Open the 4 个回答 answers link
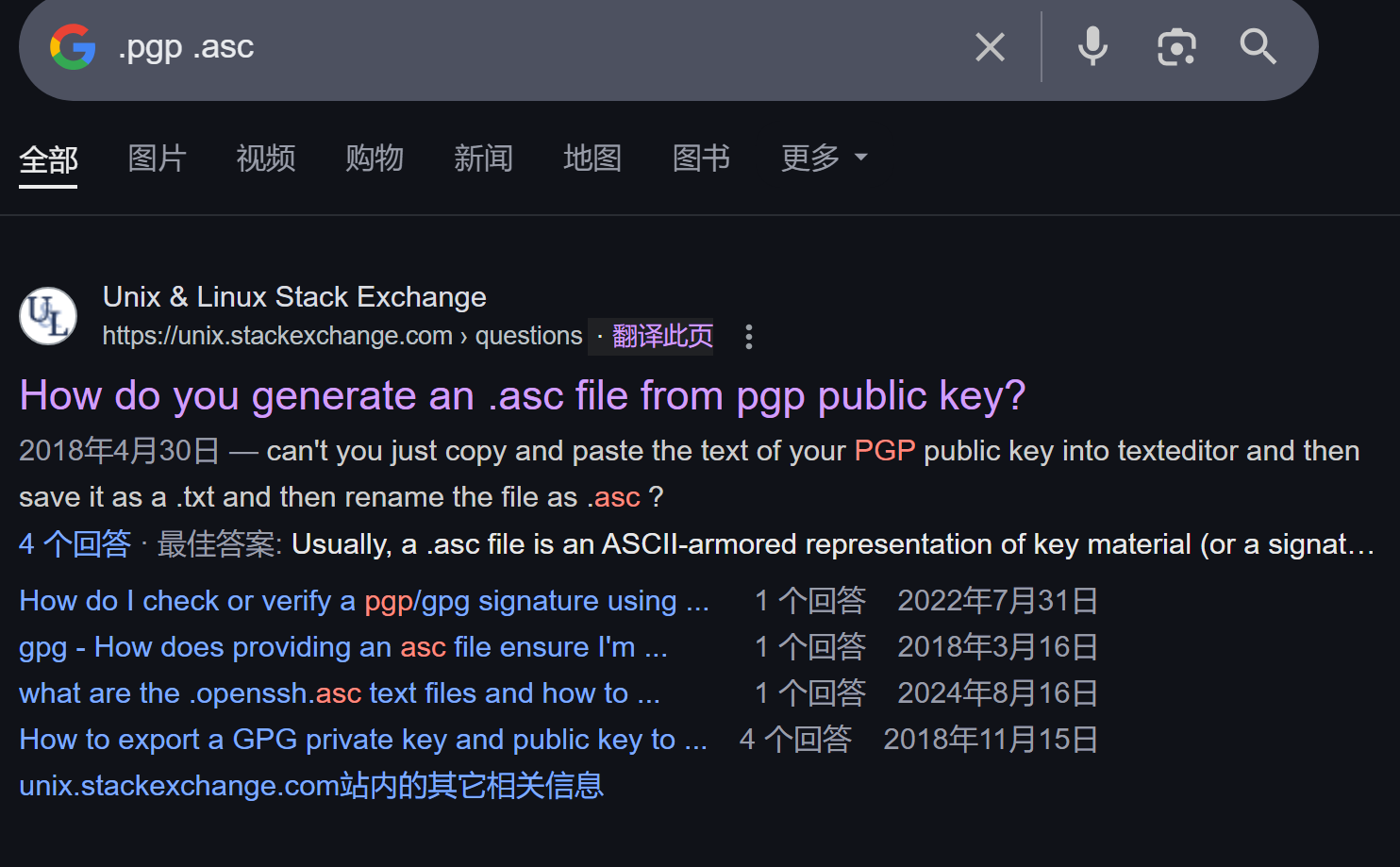The width and height of the screenshot is (1400, 867). coord(75,544)
